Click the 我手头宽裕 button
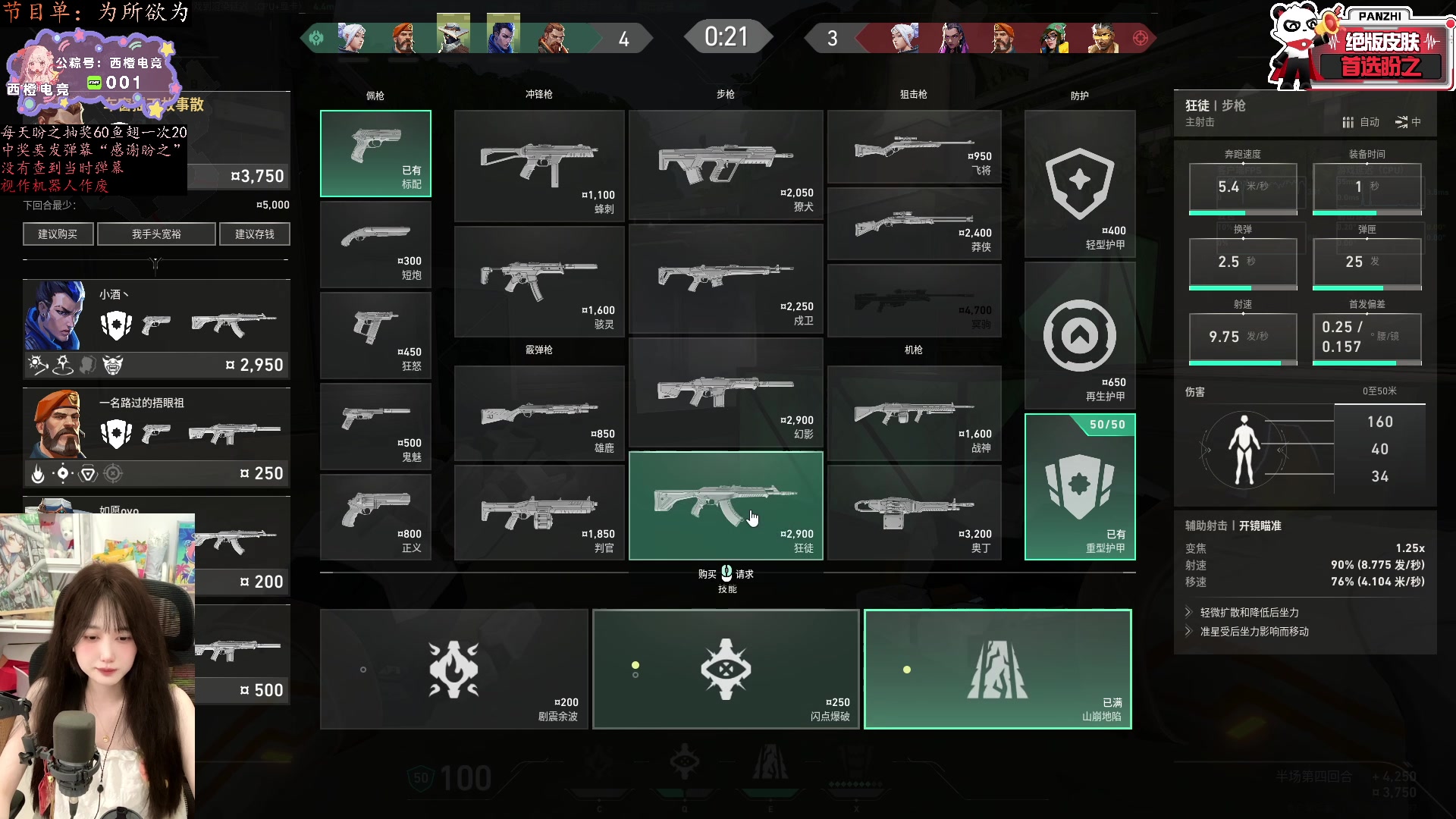 [156, 234]
